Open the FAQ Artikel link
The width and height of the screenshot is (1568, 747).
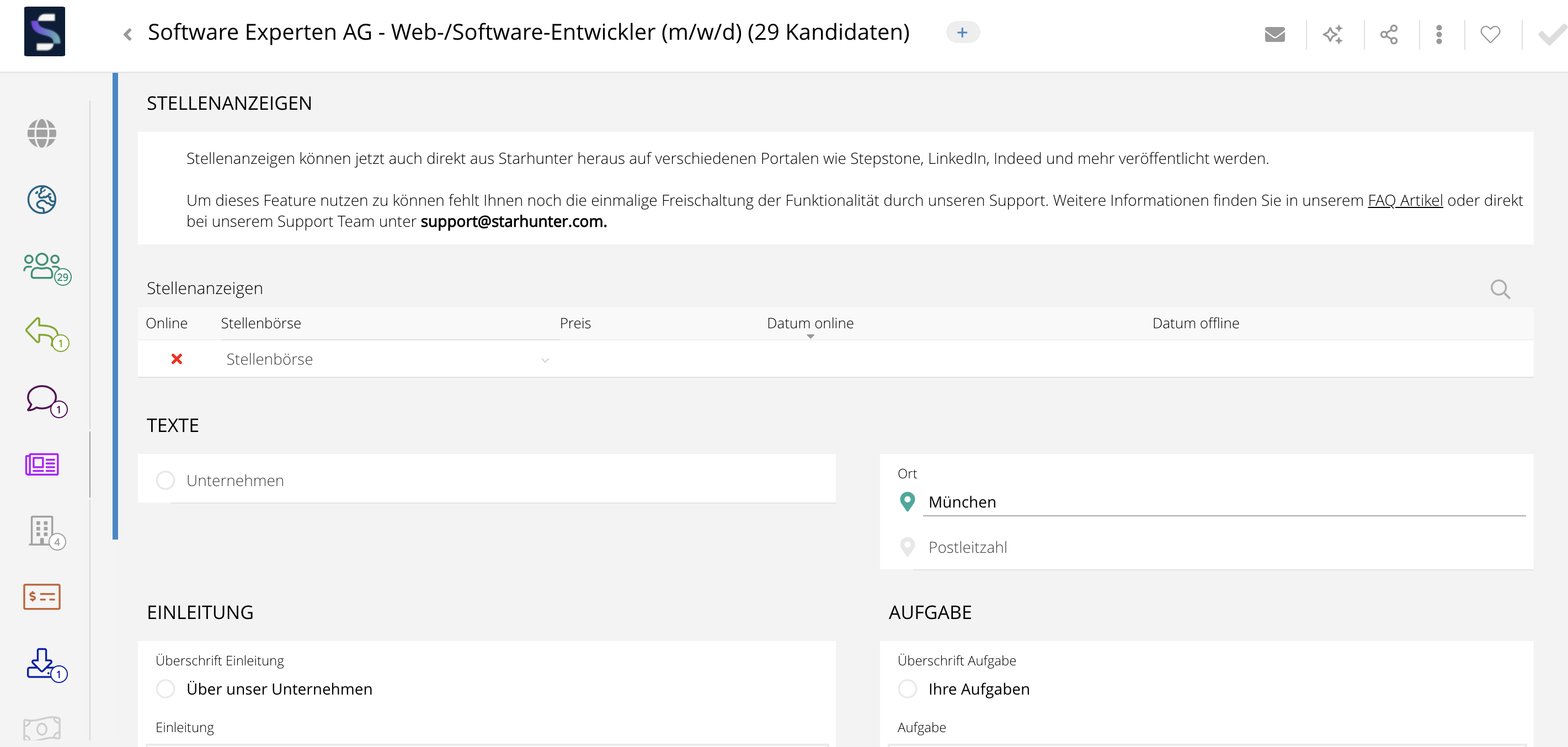[x=1405, y=200]
